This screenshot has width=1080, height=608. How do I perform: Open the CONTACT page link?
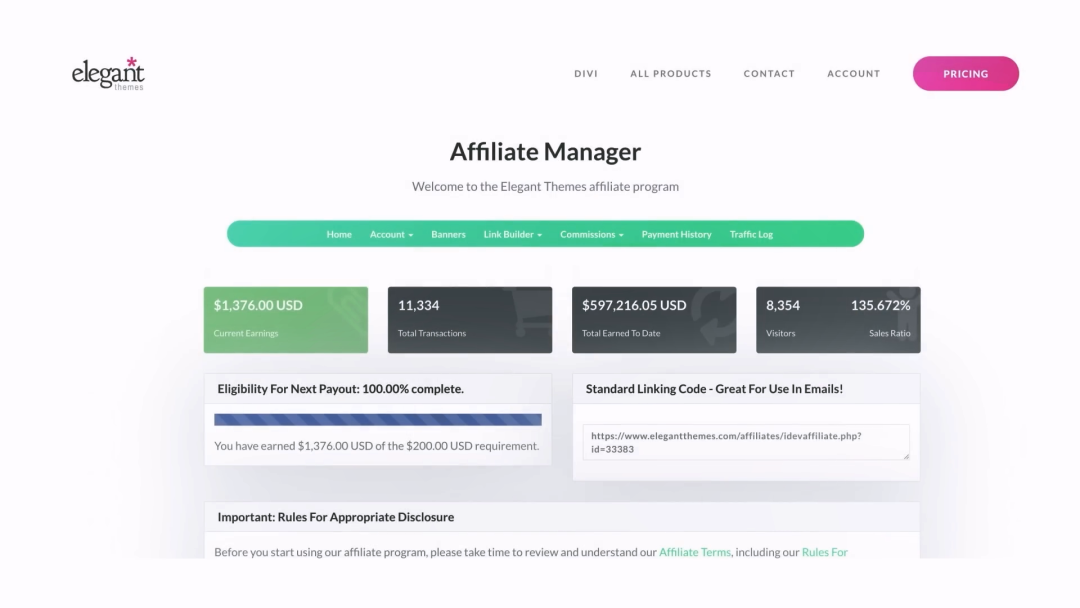coord(769,74)
